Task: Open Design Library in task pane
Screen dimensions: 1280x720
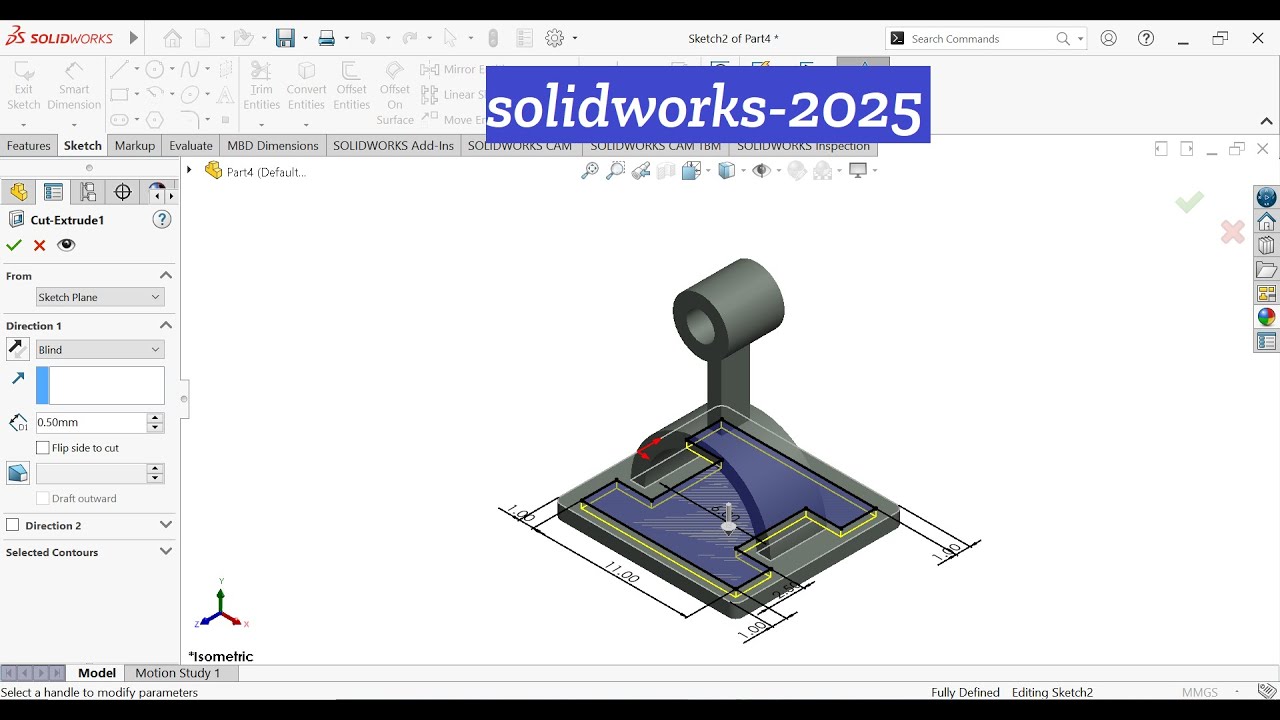Action: point(1266,245)
